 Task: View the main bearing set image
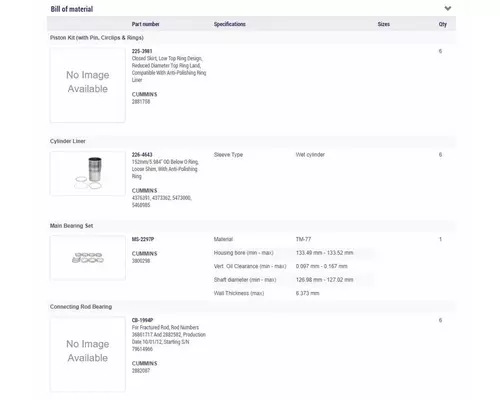pos(88,258)
